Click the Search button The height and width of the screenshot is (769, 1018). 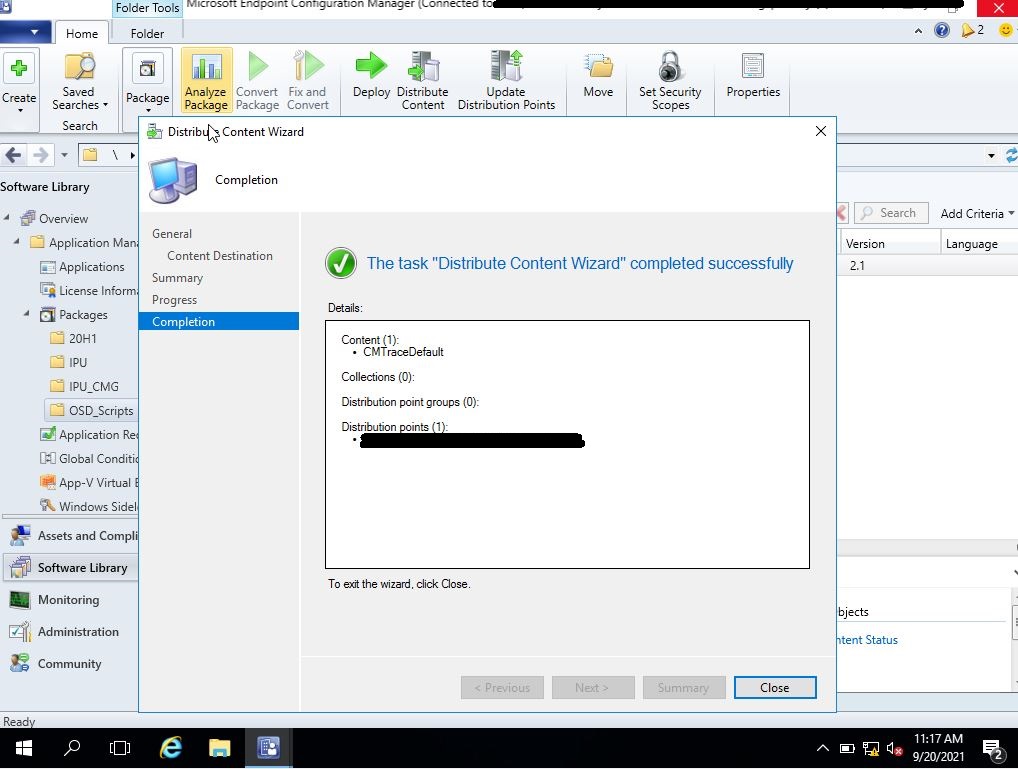click(x=890, y=213)
